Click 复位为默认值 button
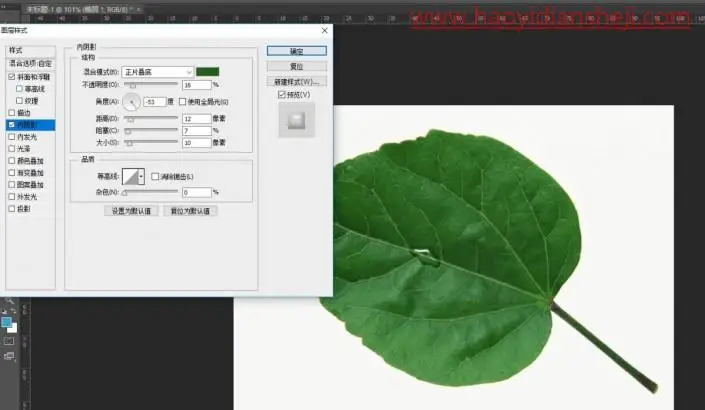 click(x=190, y=211)
